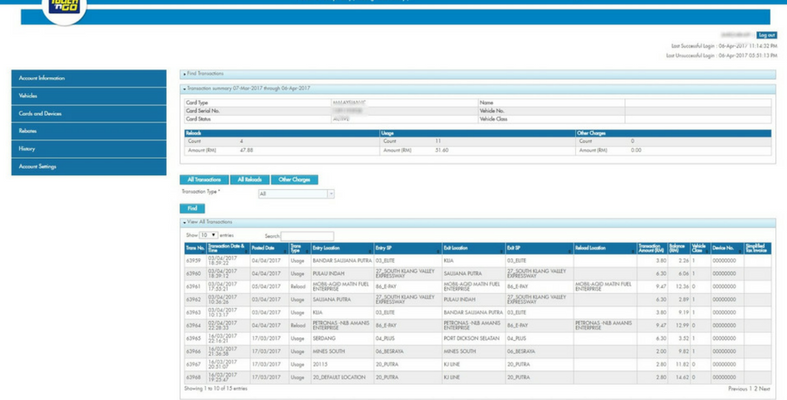This screenshot has height=400, width=787.
Task: Select Rebates from the sidebar
Action: 88,131
